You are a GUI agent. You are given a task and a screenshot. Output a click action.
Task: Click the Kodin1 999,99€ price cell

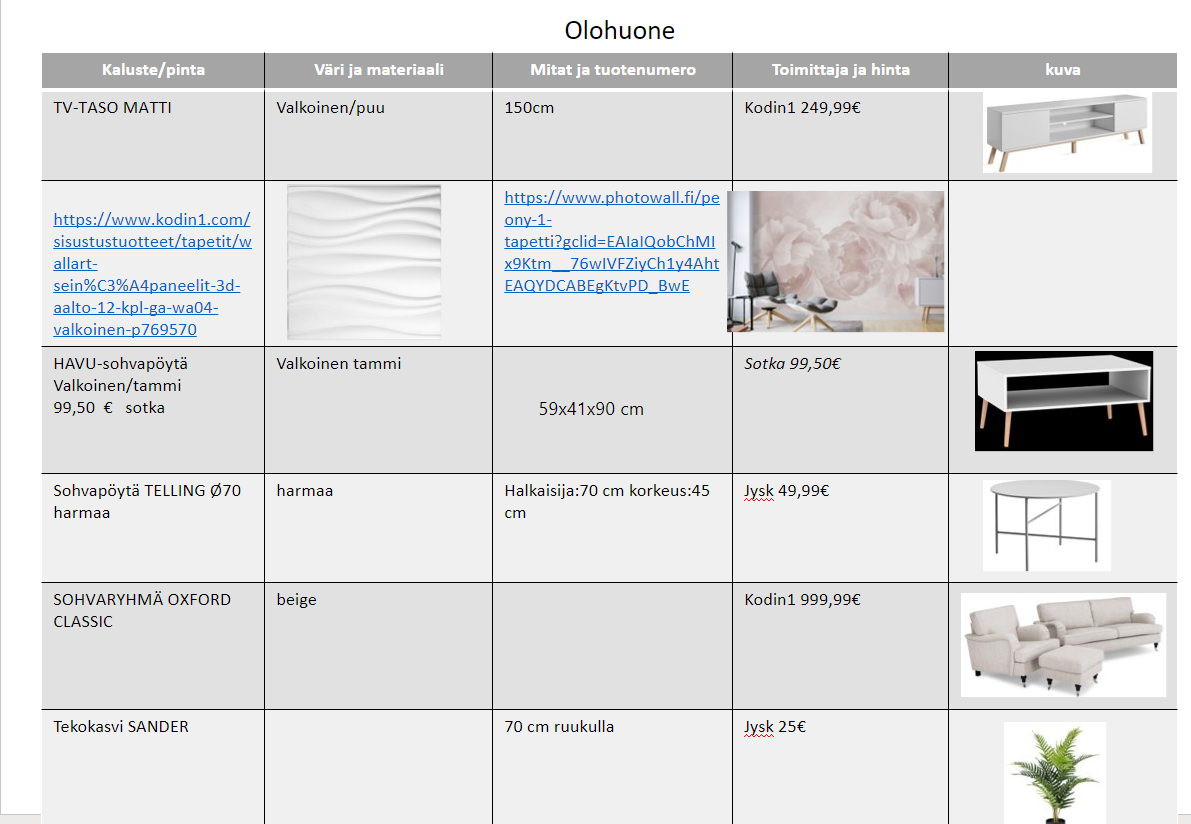[841, 646]
